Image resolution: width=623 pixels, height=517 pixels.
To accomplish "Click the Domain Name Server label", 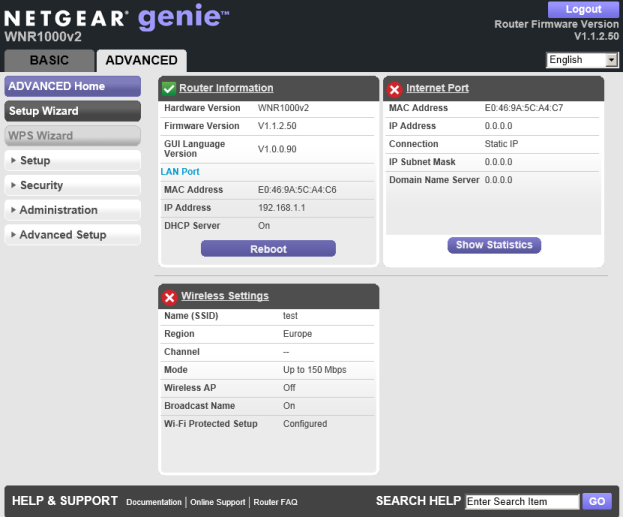I will point(434,180).
